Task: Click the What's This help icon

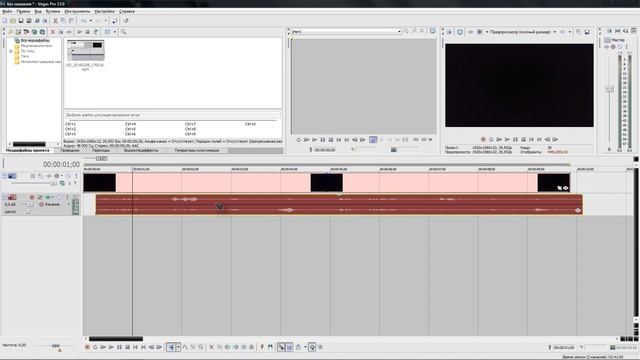Action: (126, 21)
